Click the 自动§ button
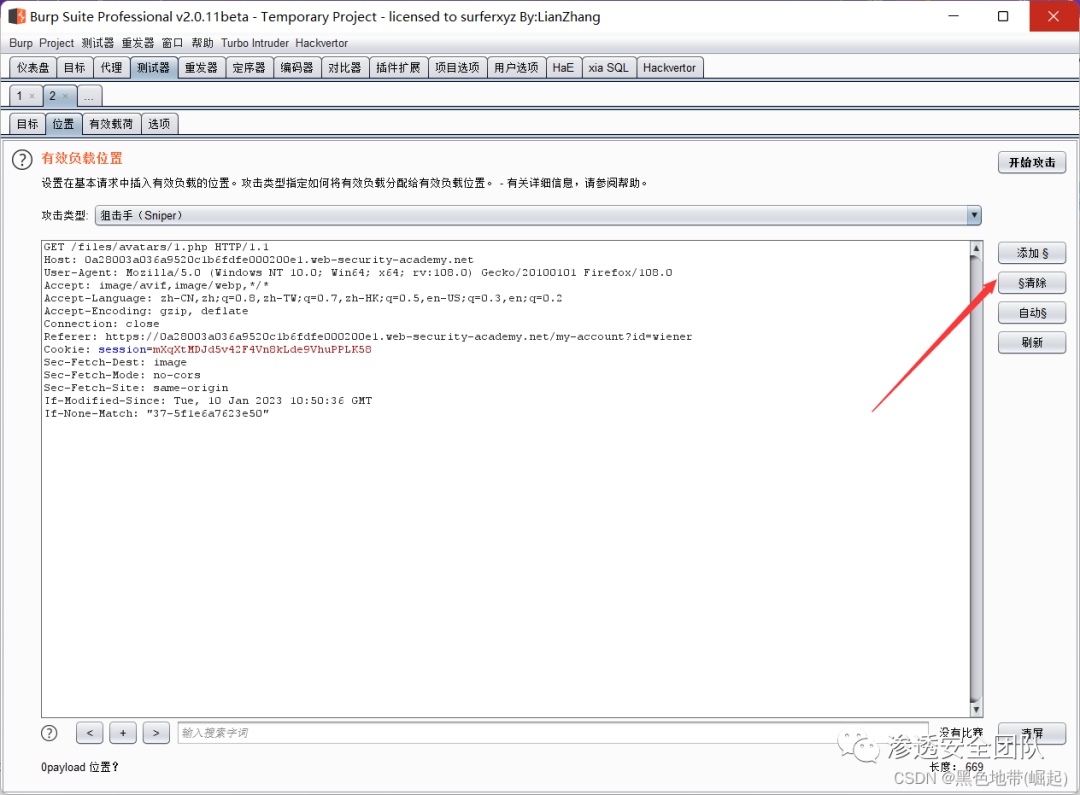1080x795 pixels. point(1032,313)
